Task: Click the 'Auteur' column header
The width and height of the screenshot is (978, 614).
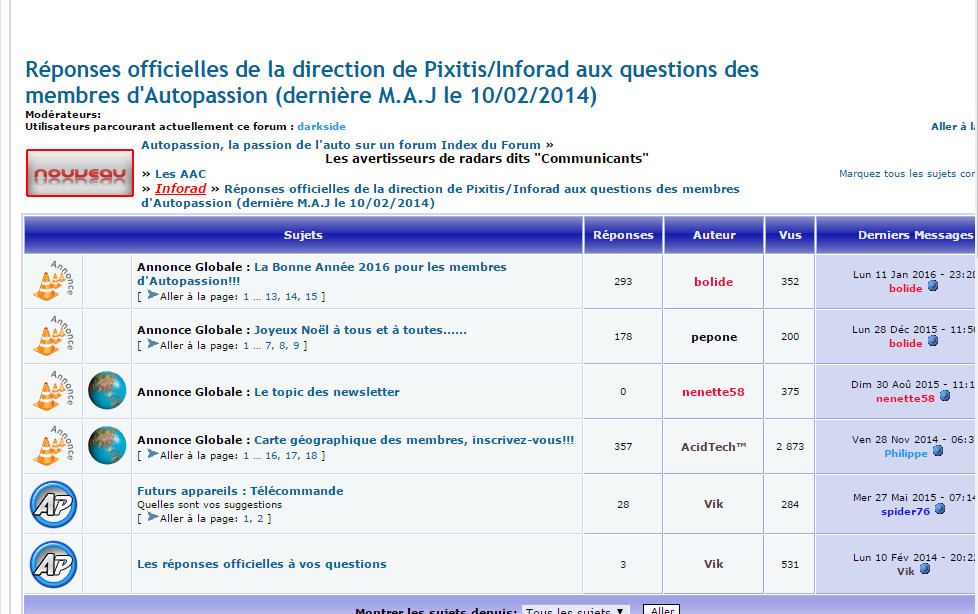Action: click(714, 235)
